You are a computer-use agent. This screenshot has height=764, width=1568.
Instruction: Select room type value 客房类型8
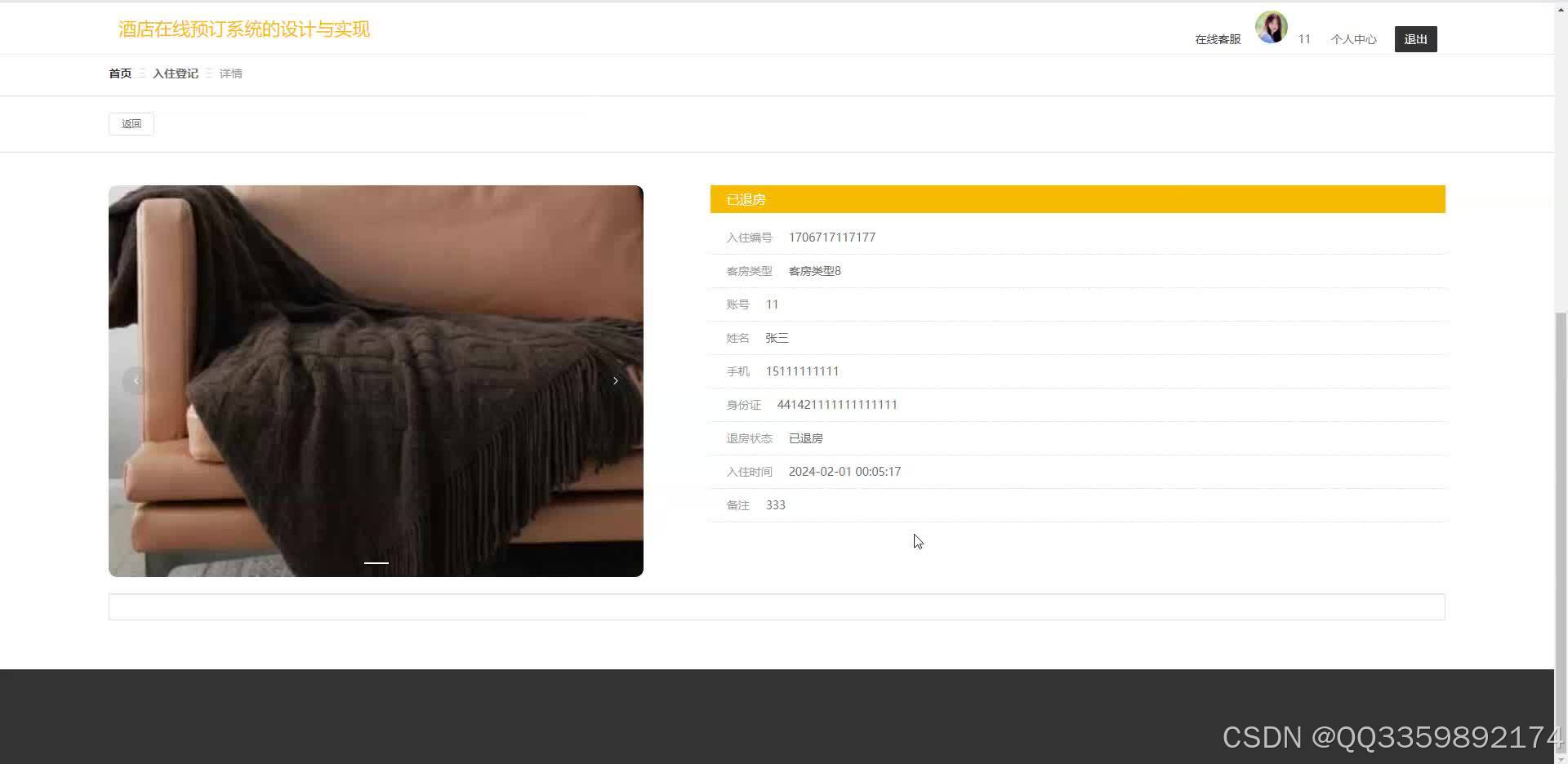[815, 271]
